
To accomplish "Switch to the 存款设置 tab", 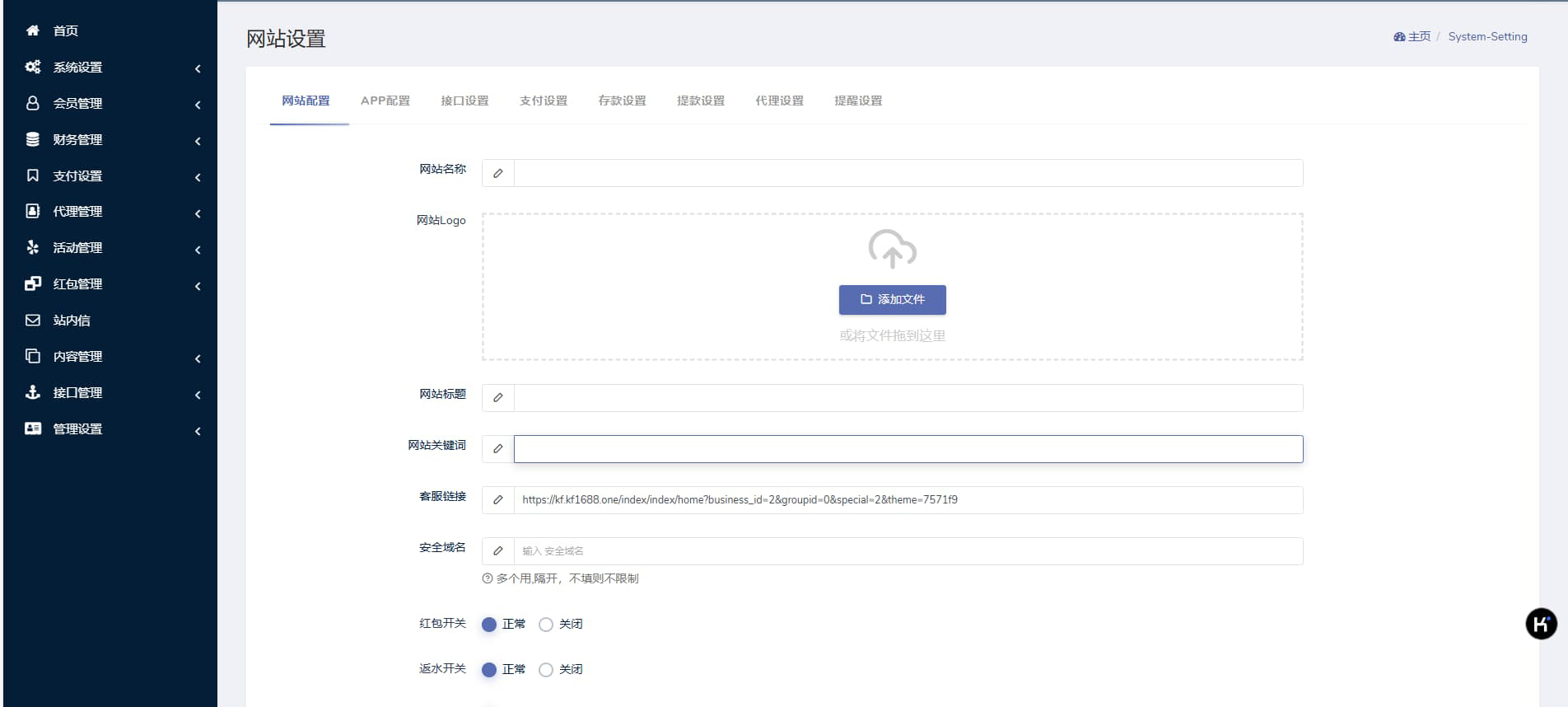I will 622,101.
